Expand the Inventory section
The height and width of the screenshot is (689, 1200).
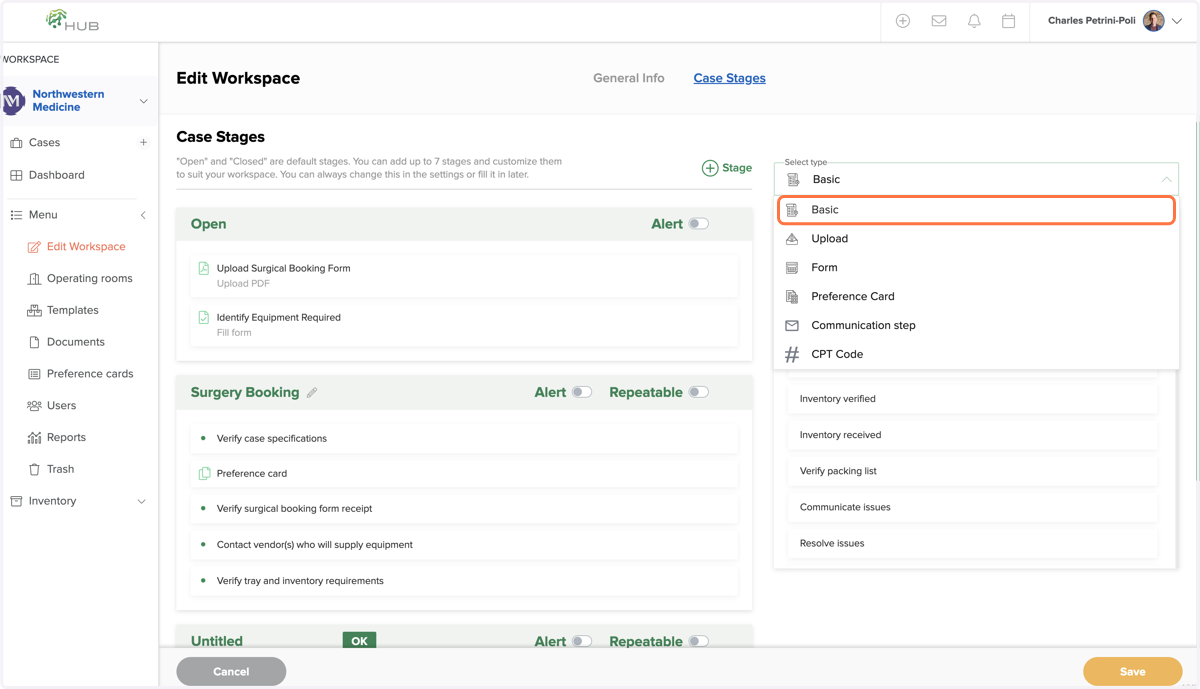pos(141,501)
